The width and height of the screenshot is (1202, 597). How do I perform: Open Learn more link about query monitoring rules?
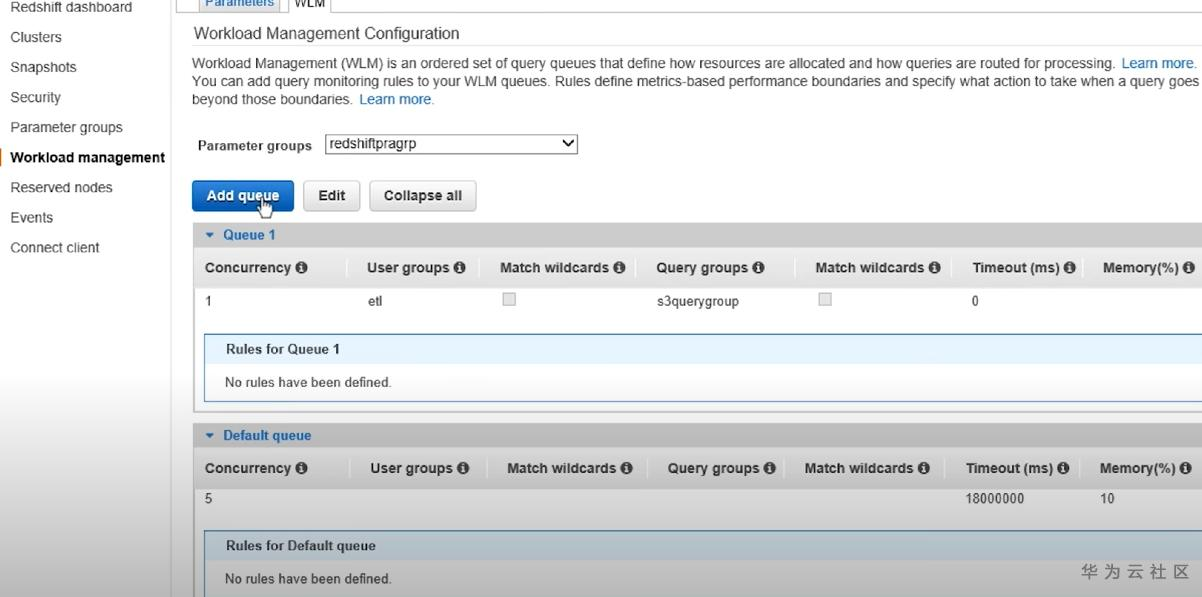[396, 99]
